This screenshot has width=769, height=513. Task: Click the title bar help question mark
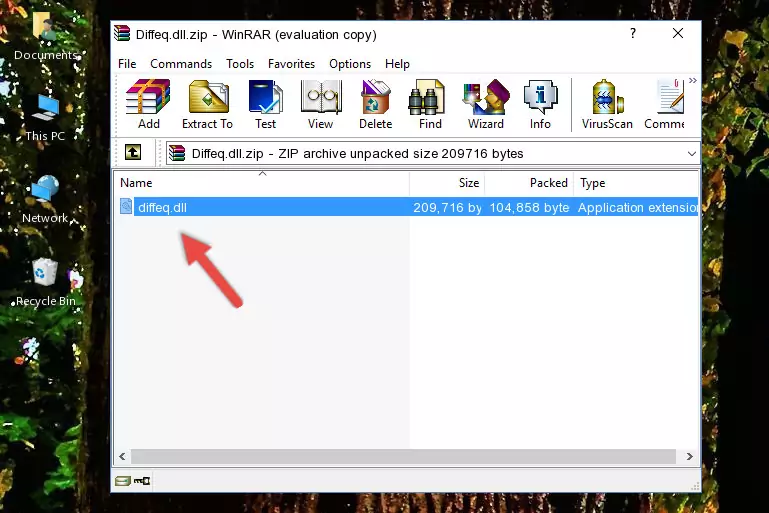[x=633, y=33]
